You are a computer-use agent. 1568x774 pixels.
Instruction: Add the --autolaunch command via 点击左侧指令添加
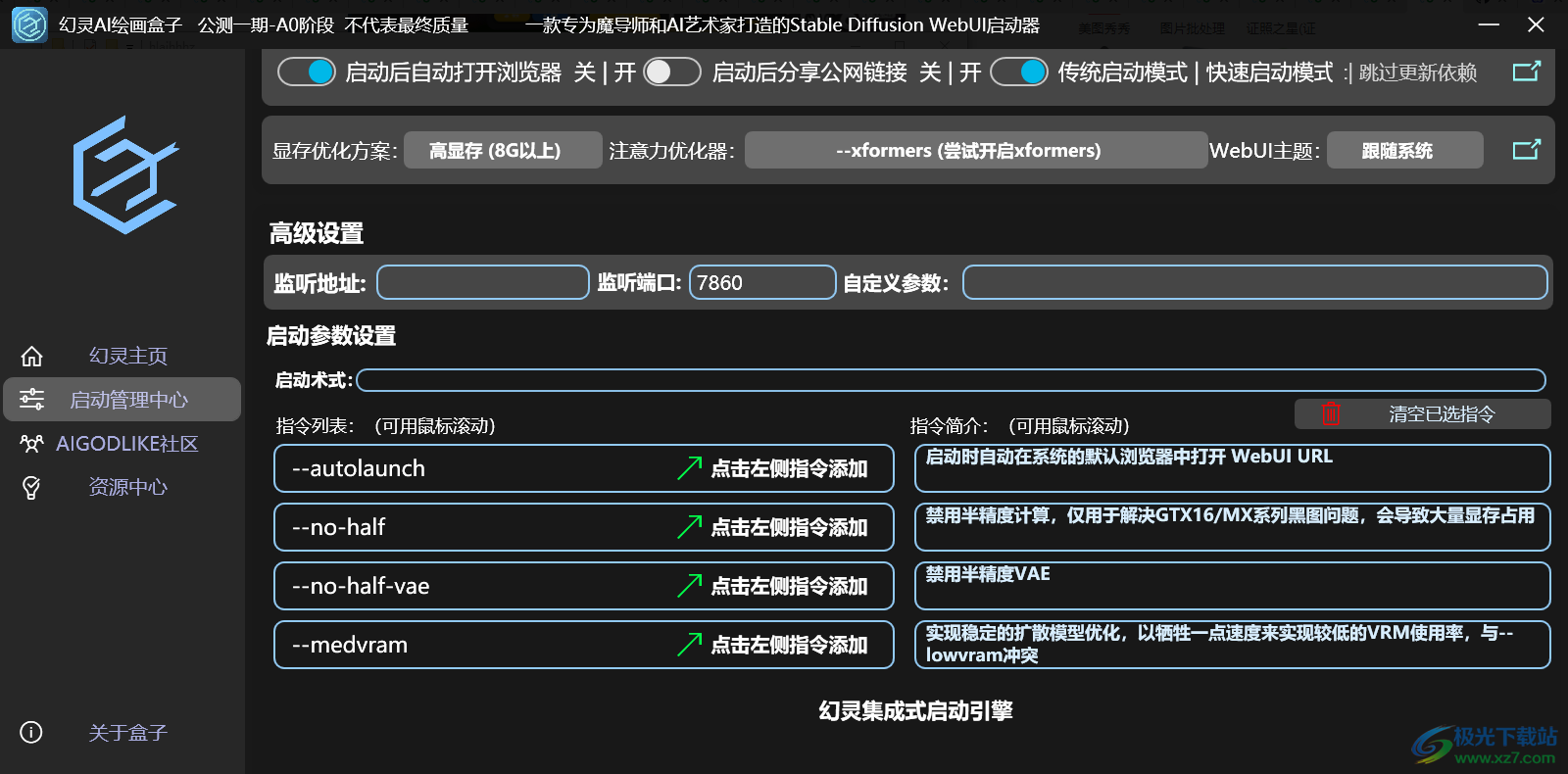coord(789,468)
